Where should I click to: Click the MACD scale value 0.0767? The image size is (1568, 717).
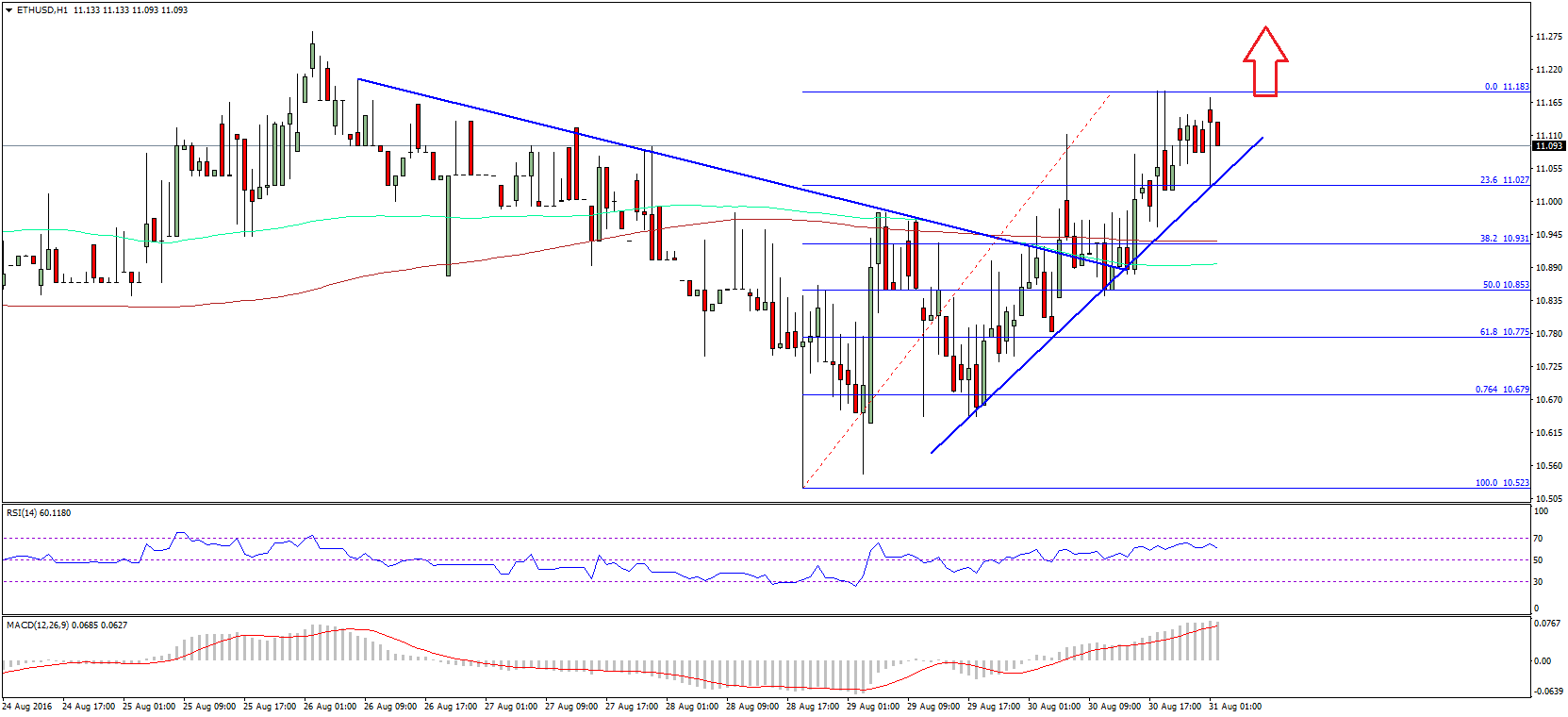click(x=1547, y=624)
